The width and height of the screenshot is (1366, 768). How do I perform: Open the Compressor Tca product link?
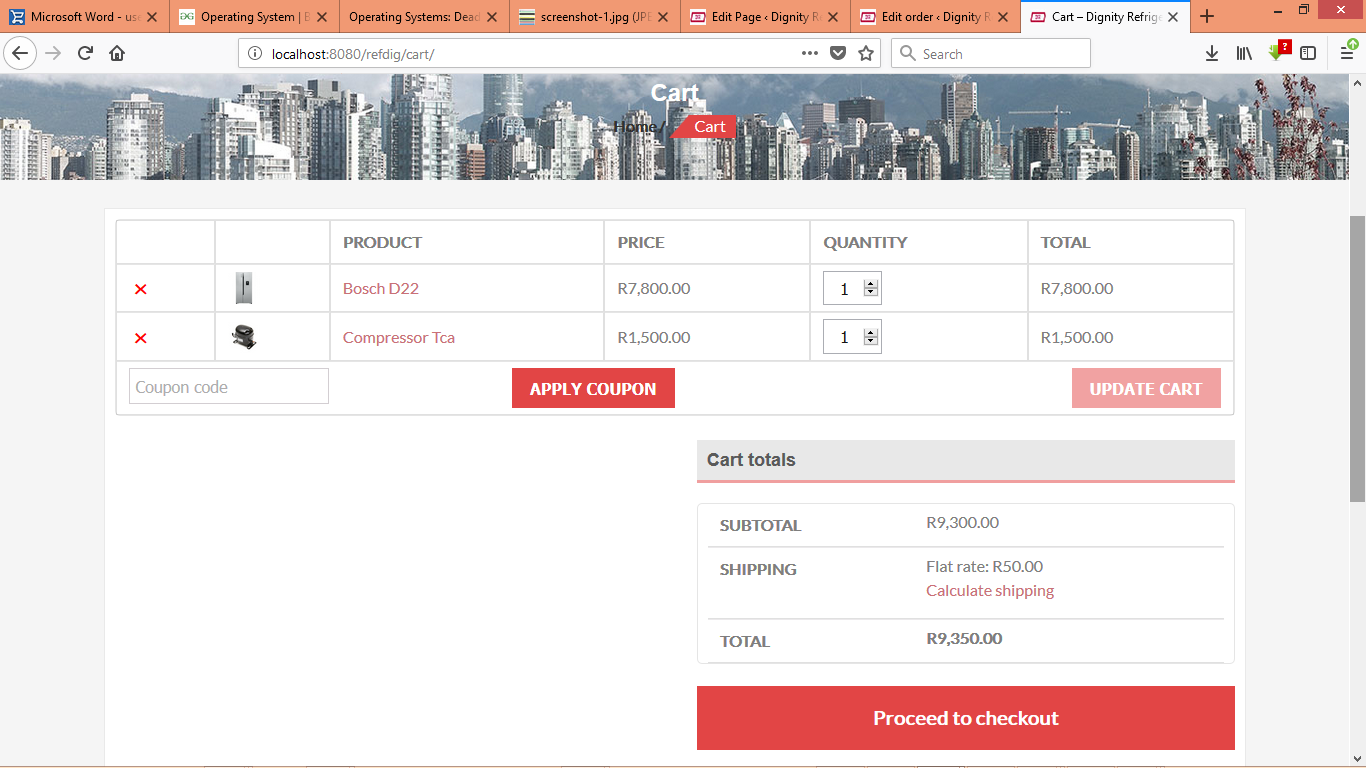point(399,337)
